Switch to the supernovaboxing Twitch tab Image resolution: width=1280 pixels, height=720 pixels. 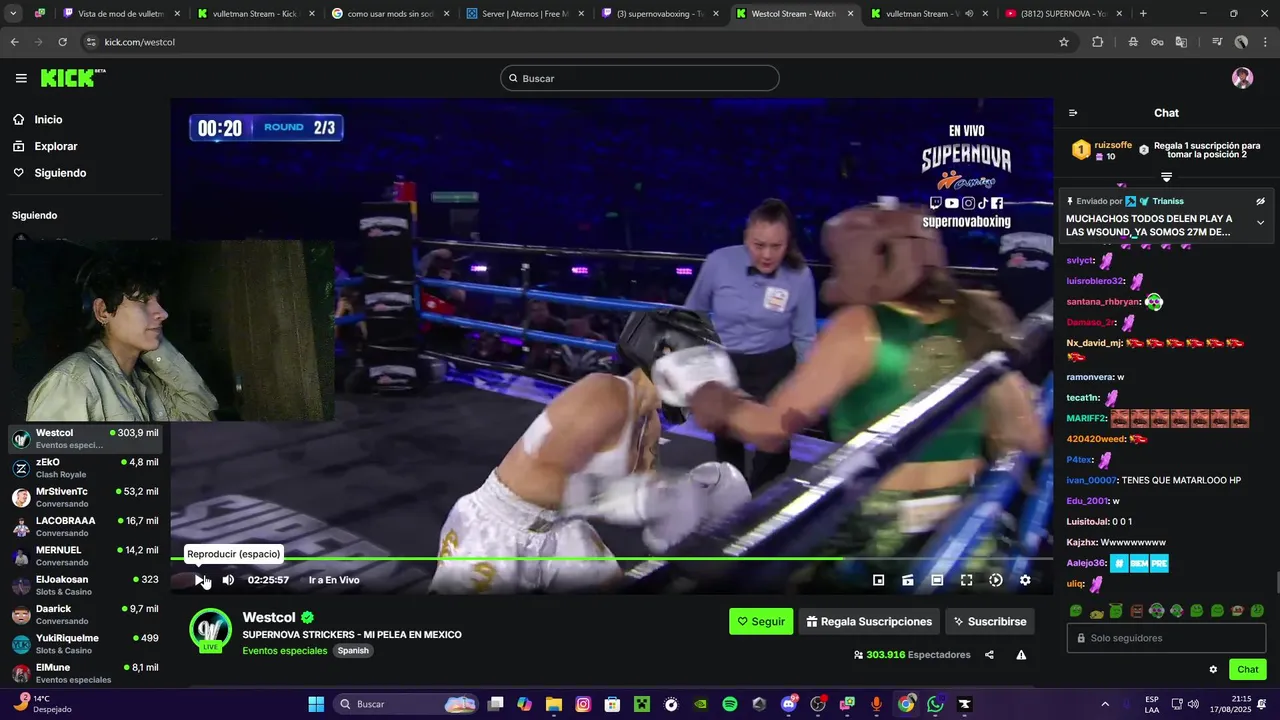pyautogui.click(x=659, y=14)
